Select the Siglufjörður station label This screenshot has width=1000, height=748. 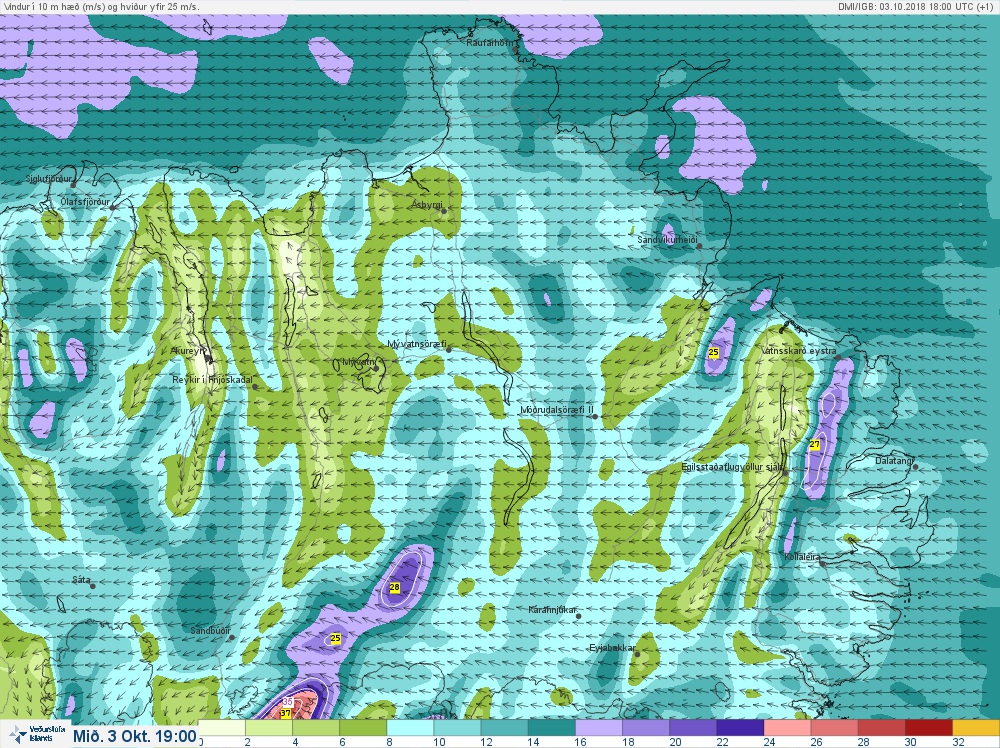(x=49, y=179)
